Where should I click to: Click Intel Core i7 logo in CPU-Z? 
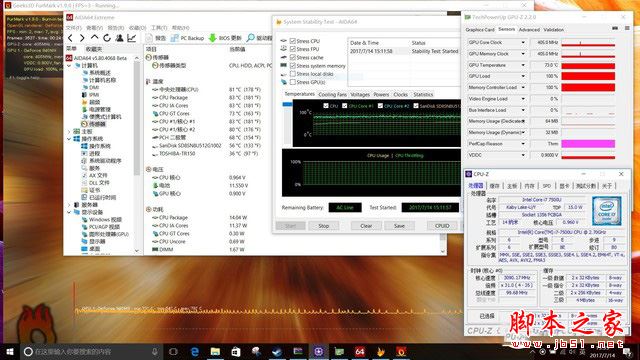point(607,211)
